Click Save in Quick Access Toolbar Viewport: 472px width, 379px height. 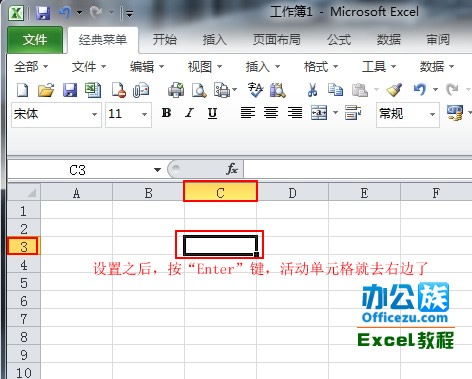pyautogui.click(x=43, y=13)
